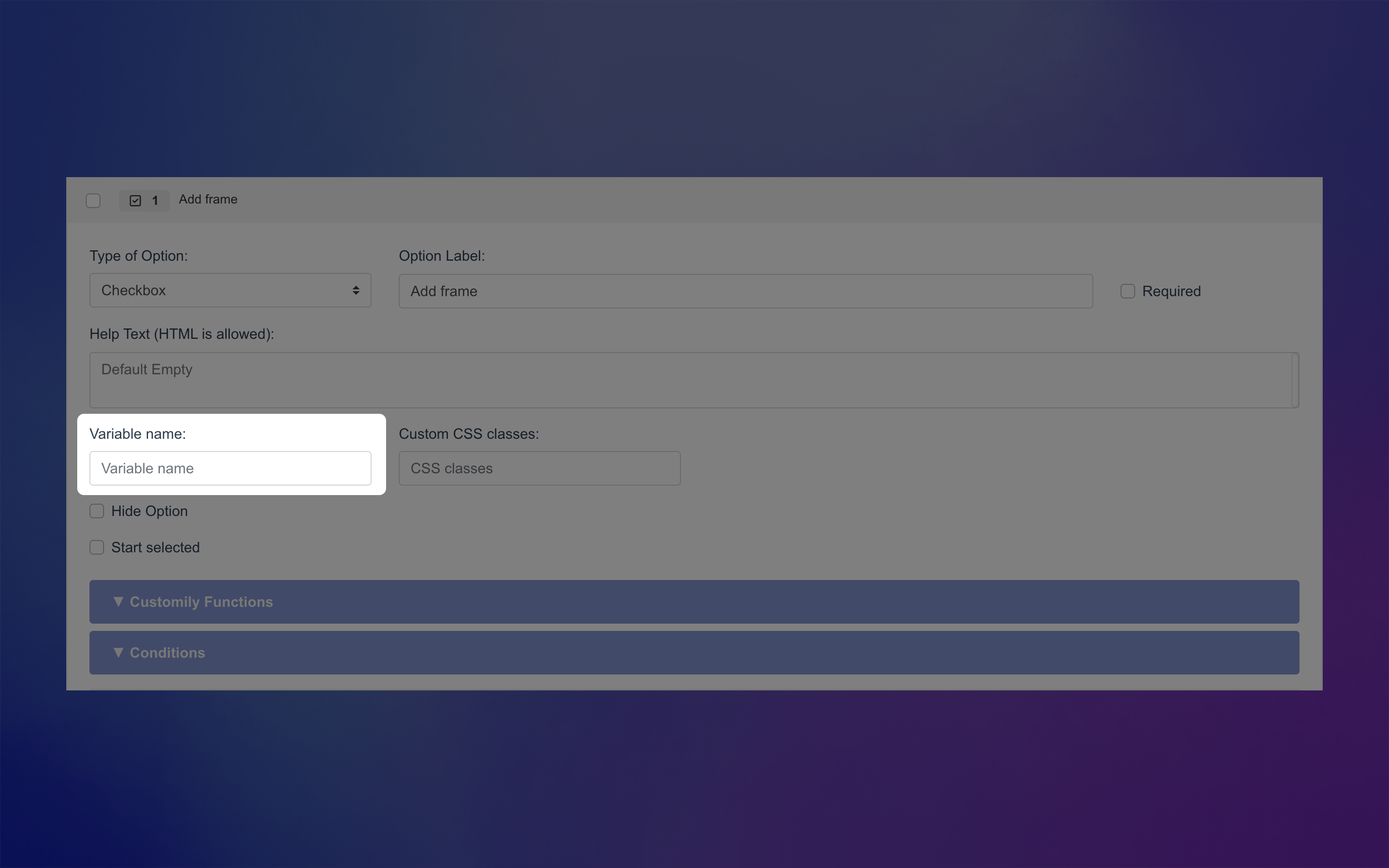The image size is (1389, 868).
Task: Click the Option Label text box containing Add frame
Action: [x=745, y=291]
